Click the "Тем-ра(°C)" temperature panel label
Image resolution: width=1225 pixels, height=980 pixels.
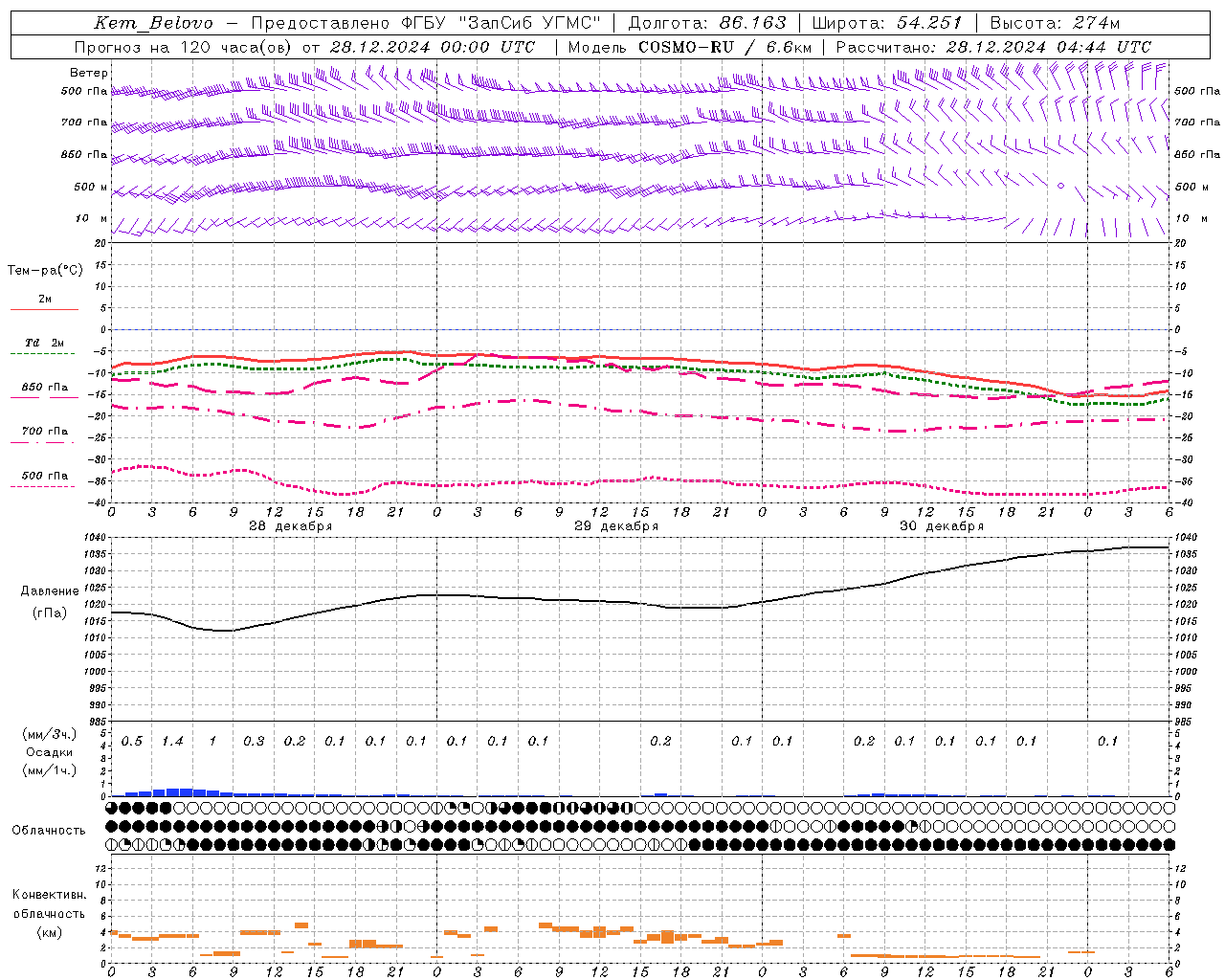pyautogui.click(x=45, y=271)
